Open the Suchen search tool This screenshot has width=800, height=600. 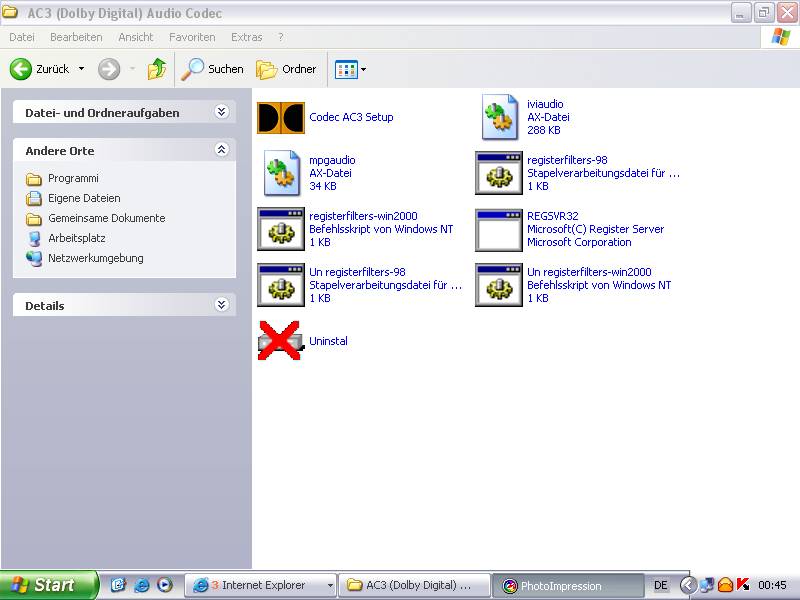[212, 69]
